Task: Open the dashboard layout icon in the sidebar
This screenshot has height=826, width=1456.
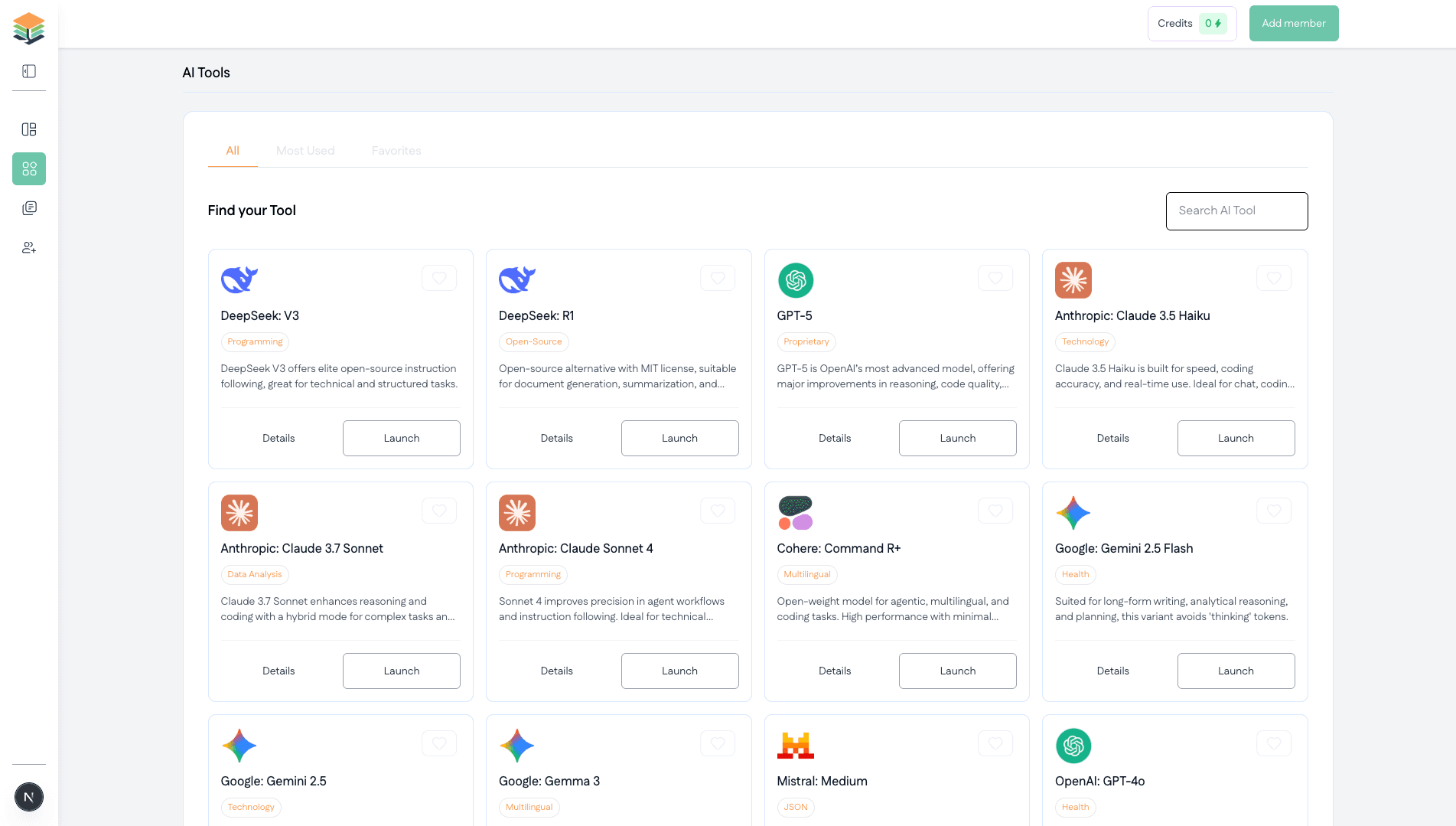Action: pyautogui.click(x=28, y=129)
